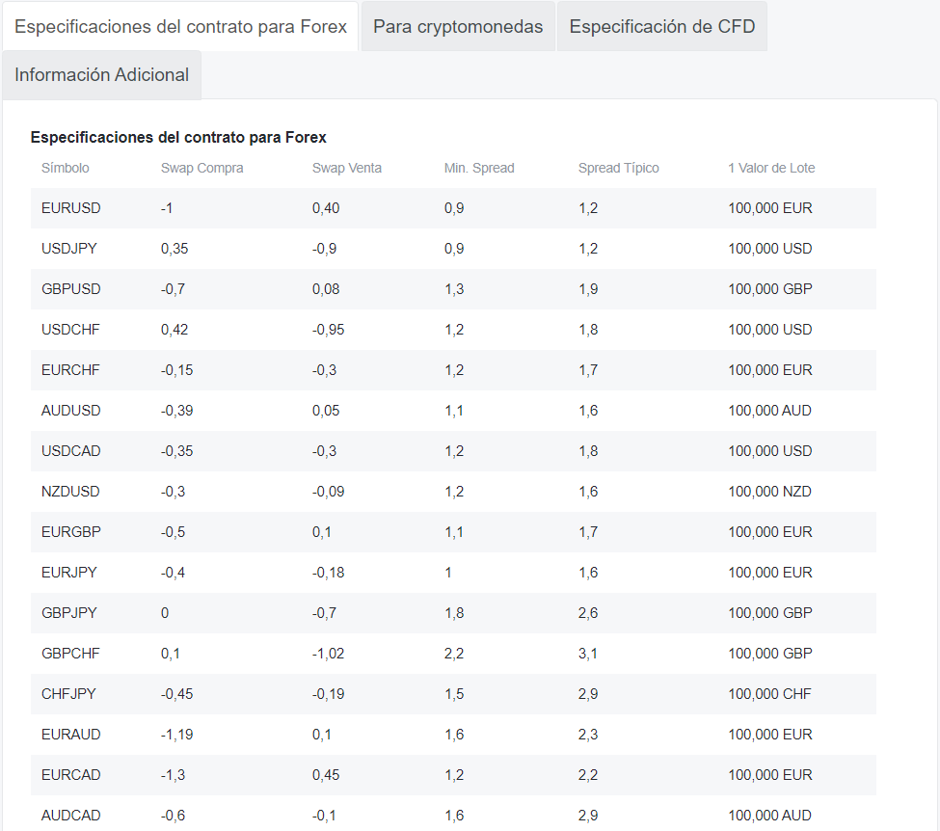Image resolution: width=940 pixels, height=831 pixels.
Task: Click the Spread Típico column header
Action: pos(617,168)
